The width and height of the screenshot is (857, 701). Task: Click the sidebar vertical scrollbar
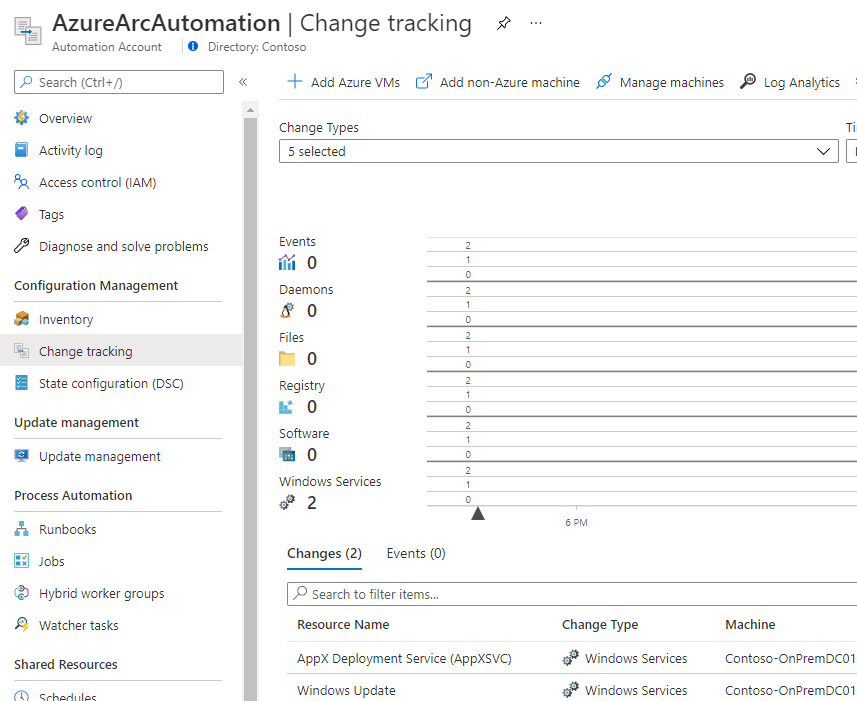point(250,400)
